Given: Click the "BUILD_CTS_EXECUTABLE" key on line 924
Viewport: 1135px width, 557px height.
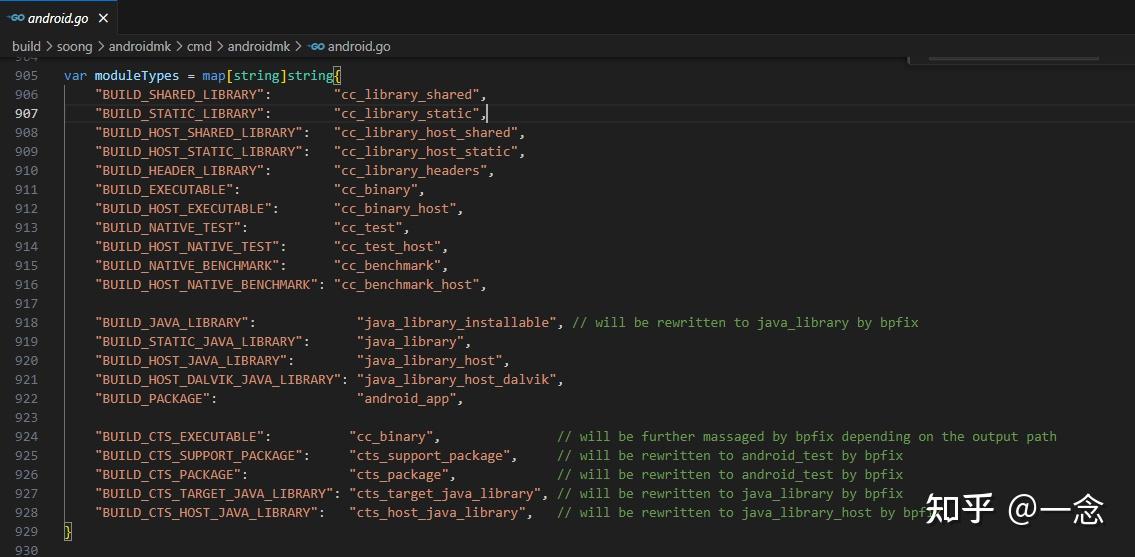Looking at the screenshot, I should click(x=182, y=437).
